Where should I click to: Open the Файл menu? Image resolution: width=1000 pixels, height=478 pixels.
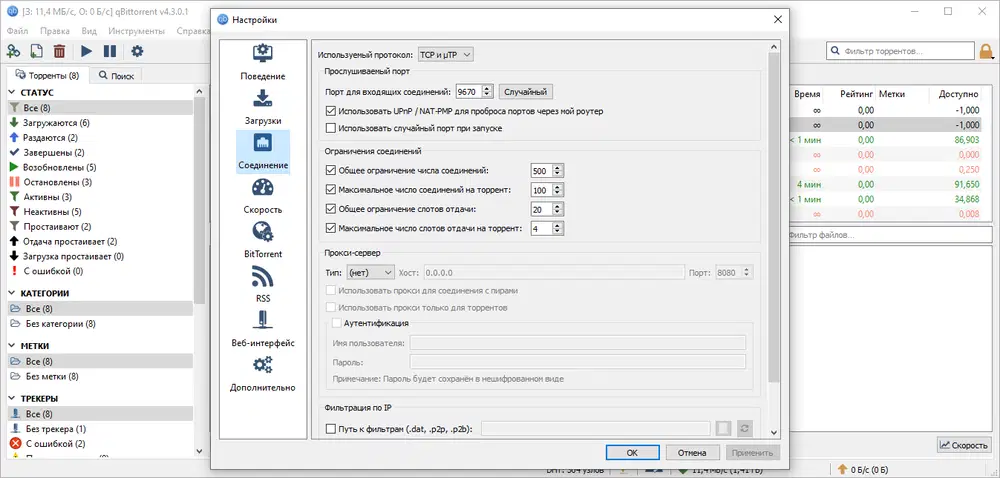17,31
